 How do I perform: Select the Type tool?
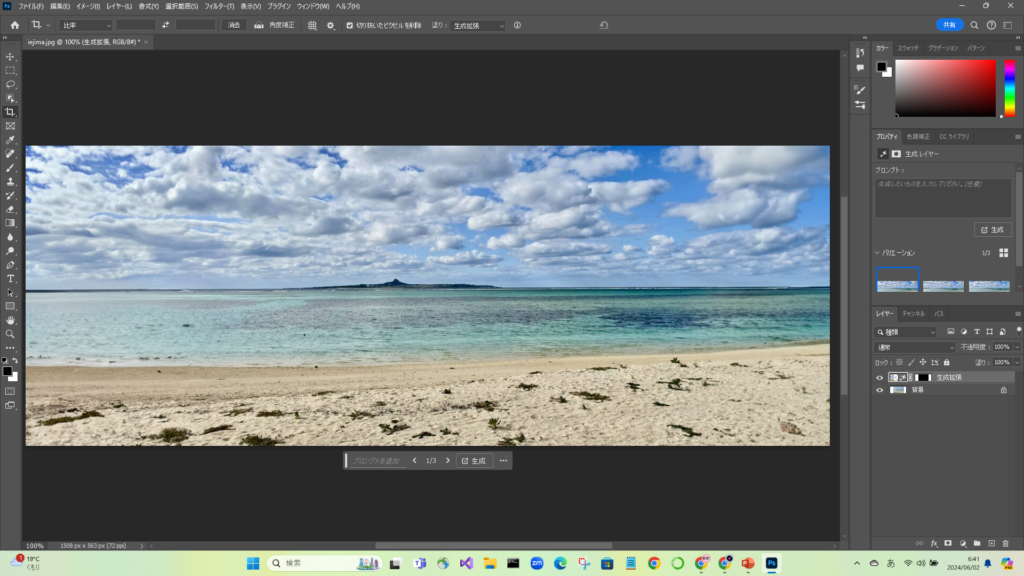[x=10, y=279]
